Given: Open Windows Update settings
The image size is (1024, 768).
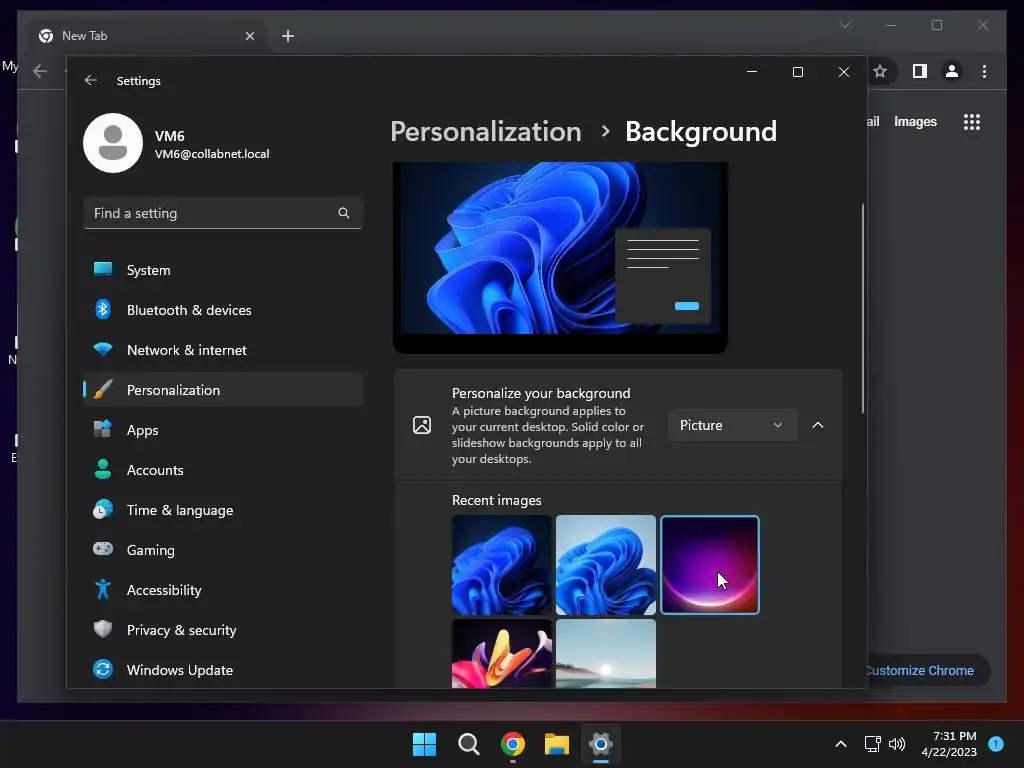Looking at the screenshot, I should point(223,670).
